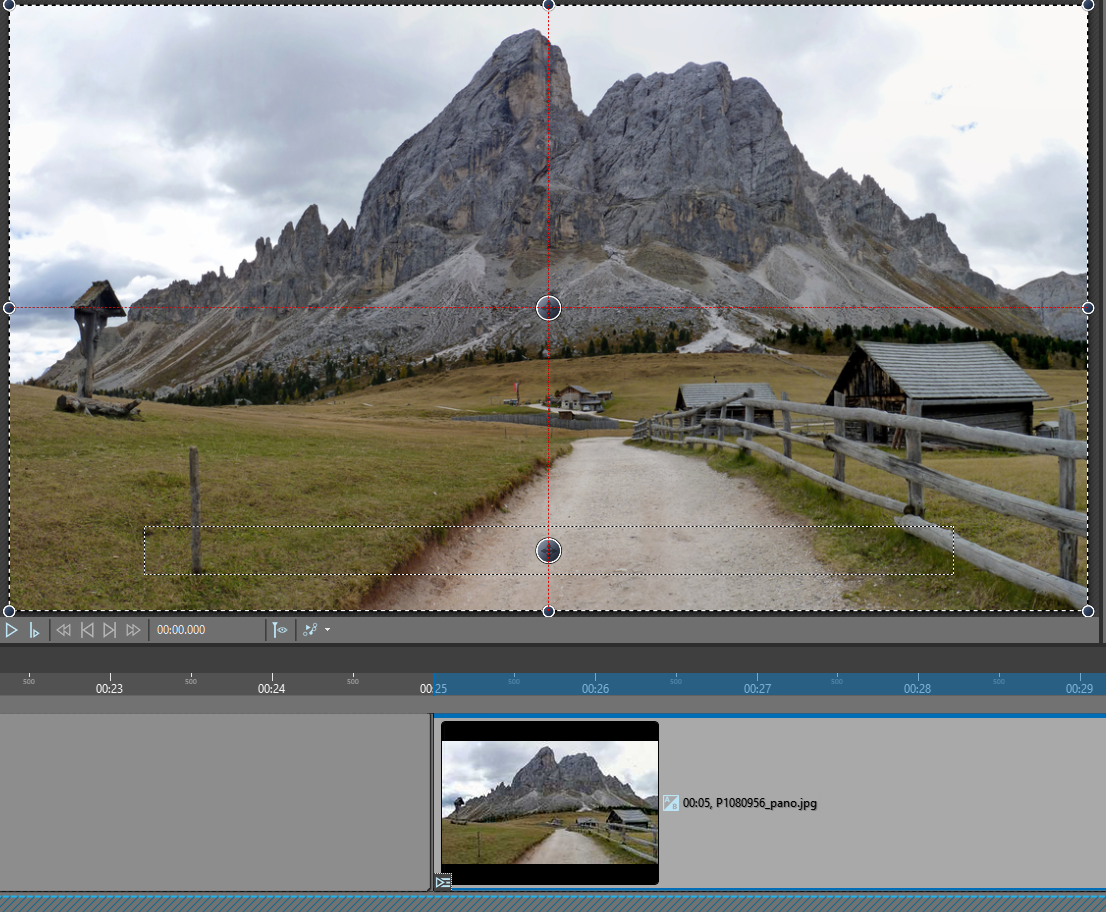Image resolution: width=1106 pixels, height=912 pixels.
Task: Click the motion path nodes icon
Action: tap(310, 630)
